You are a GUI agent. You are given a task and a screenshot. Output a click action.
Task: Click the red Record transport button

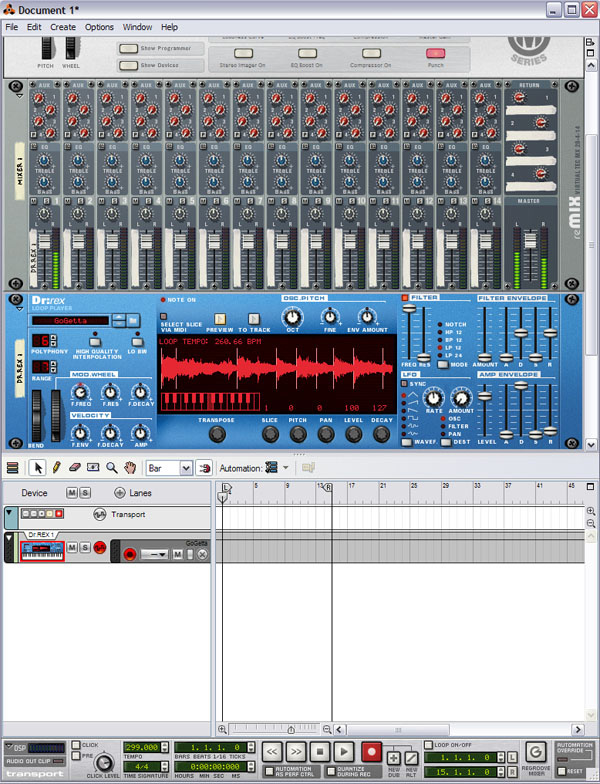371,752
